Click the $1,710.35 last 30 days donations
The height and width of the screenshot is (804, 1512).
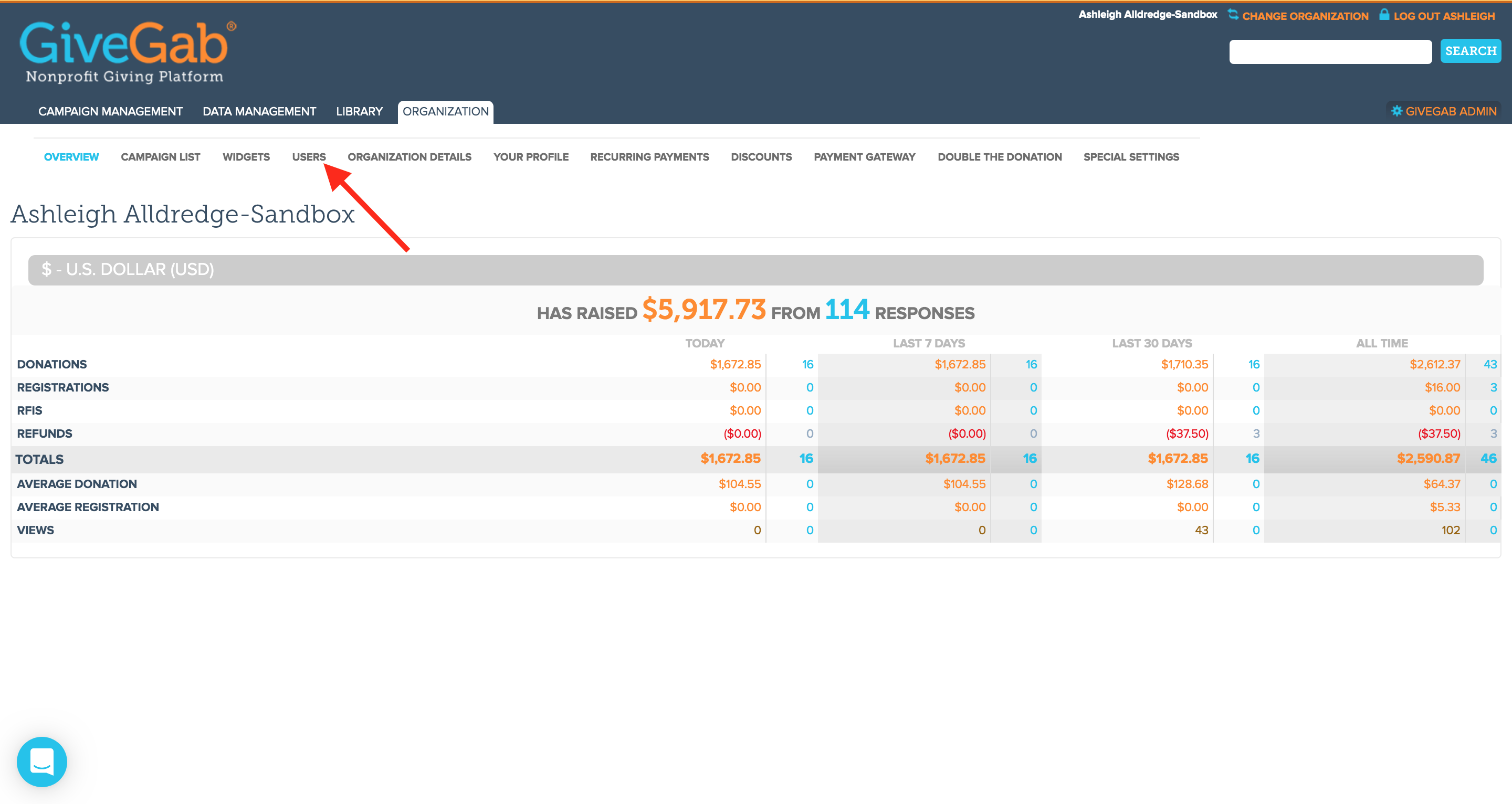pyautogui.click(x=1184, y=364)
